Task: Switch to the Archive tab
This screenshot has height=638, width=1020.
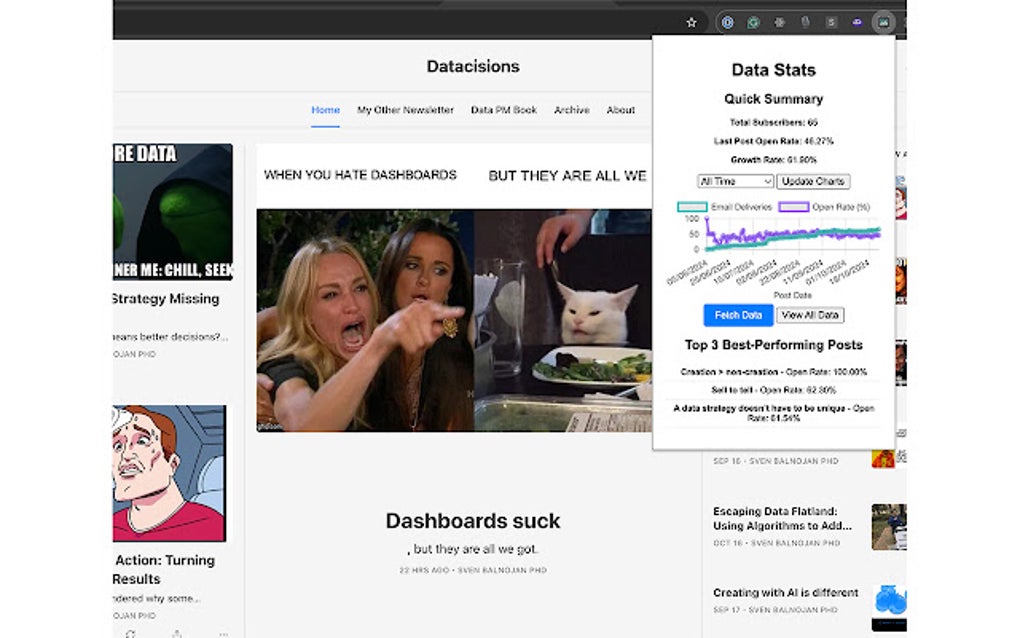Action: coord(571,110)
